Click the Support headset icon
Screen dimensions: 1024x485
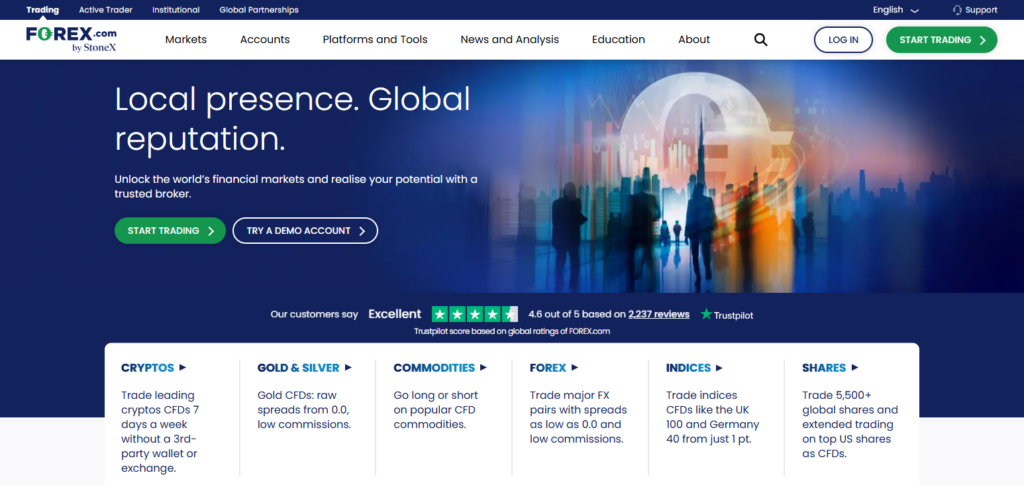point(957,10)
